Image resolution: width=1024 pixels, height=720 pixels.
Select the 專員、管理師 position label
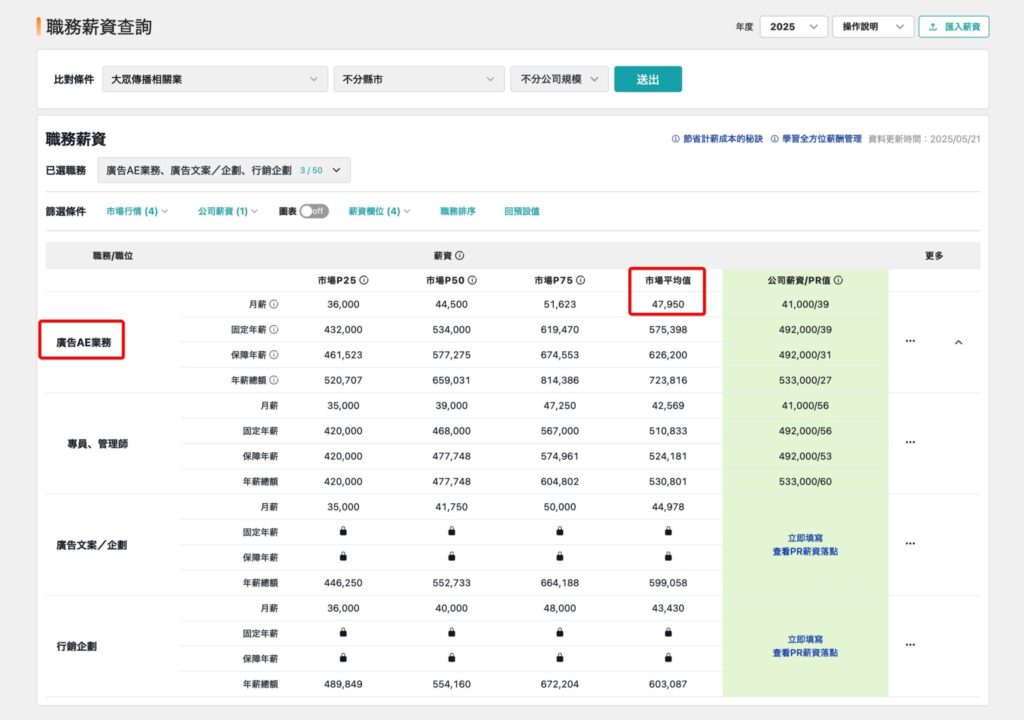(97, 444)
